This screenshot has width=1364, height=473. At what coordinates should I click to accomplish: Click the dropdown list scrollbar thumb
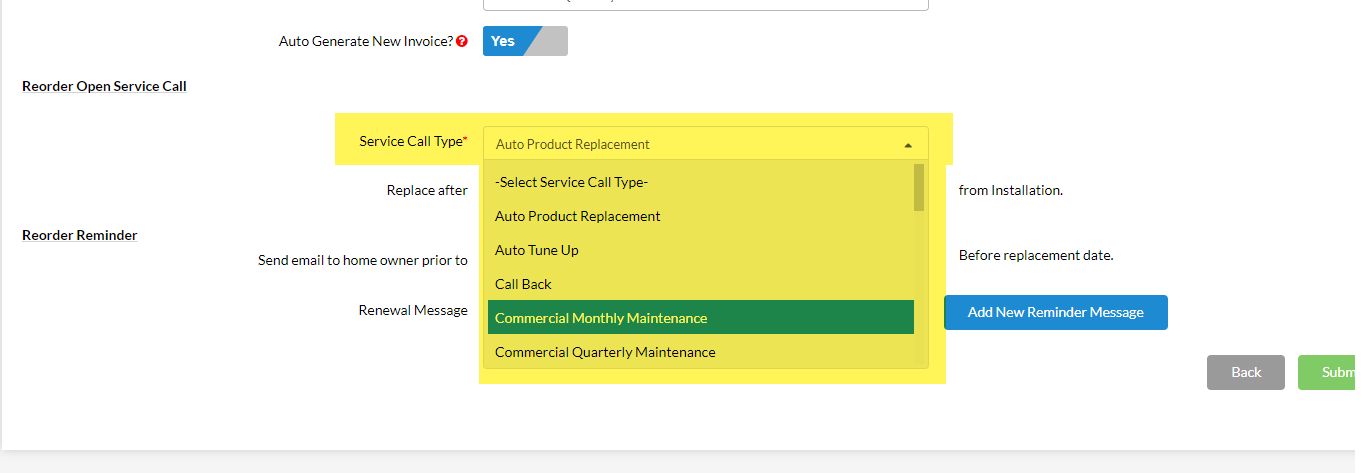919,188
